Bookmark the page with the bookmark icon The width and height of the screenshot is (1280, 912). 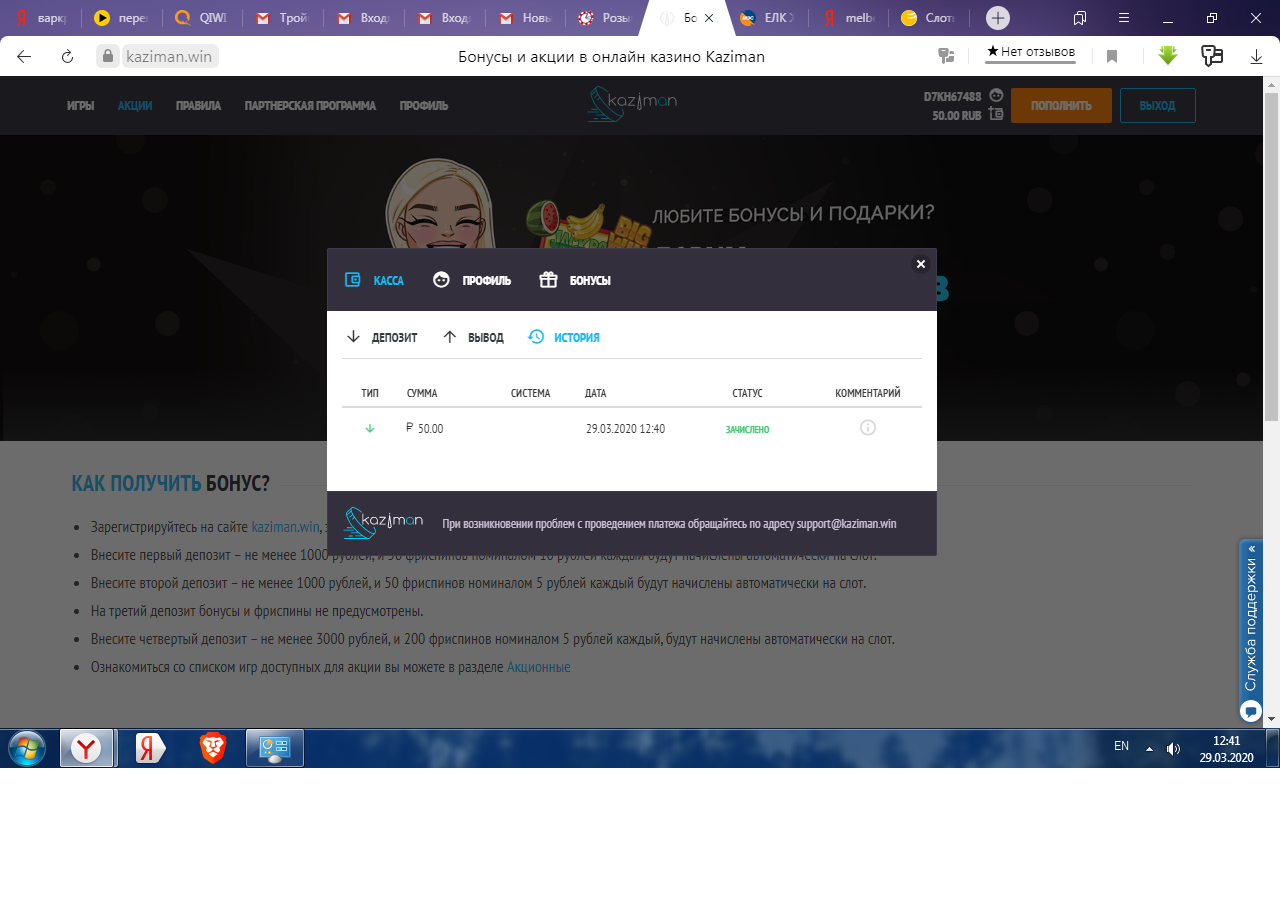[x=1112, y=56]
